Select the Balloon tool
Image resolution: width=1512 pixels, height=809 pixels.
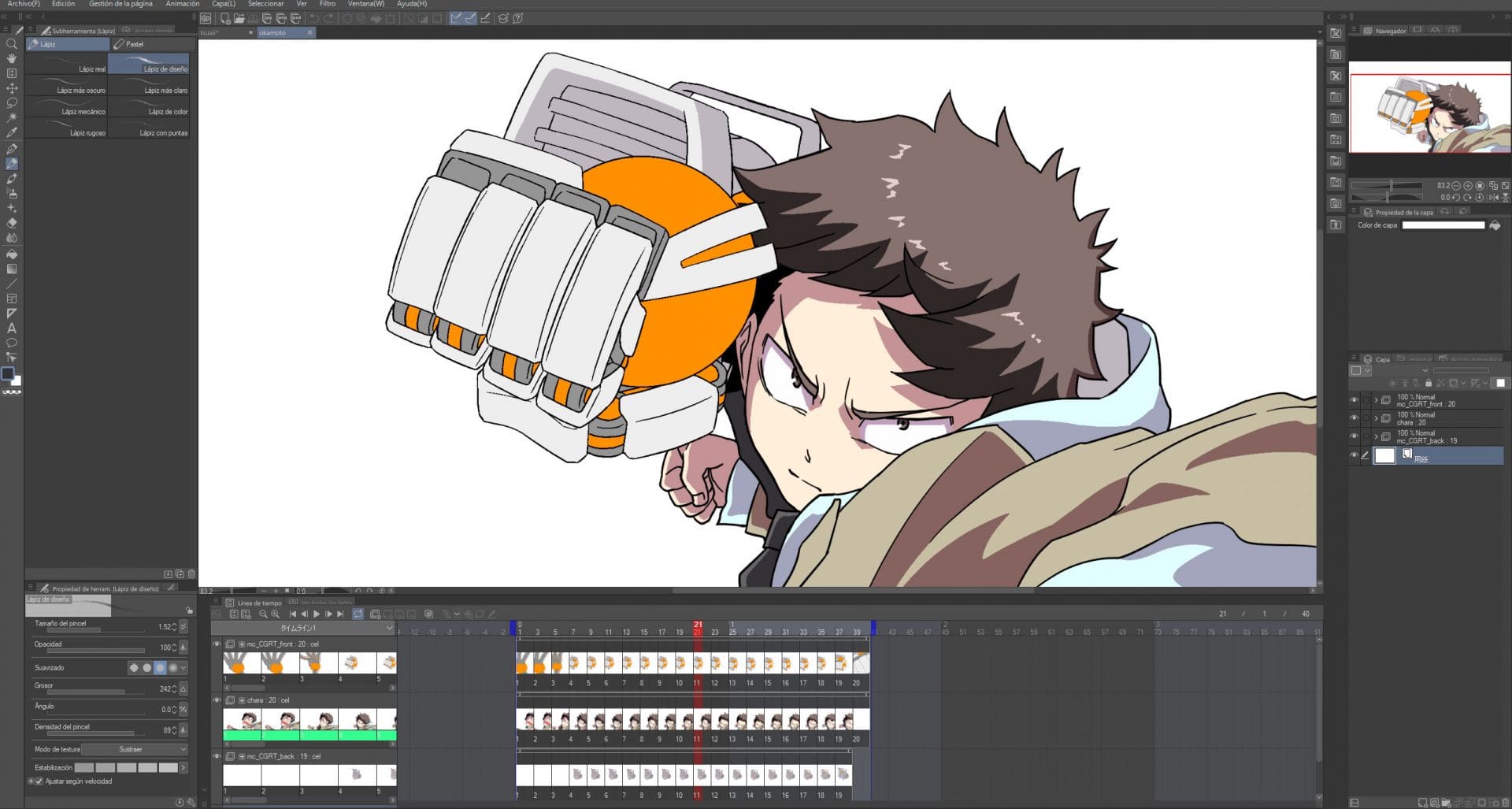click(12, 343)
